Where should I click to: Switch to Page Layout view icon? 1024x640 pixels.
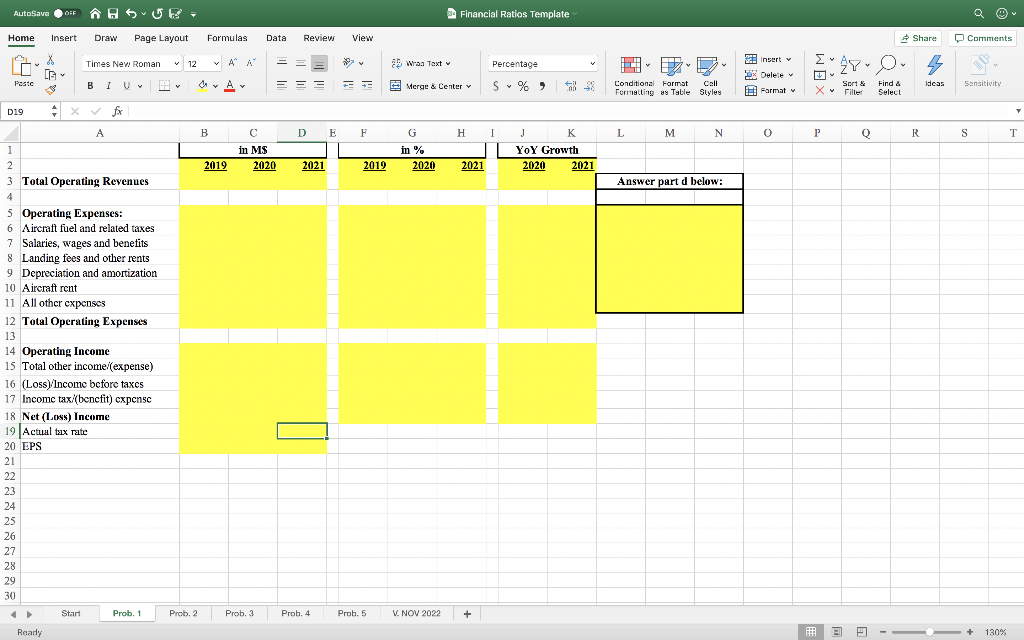tap(836, 632)
